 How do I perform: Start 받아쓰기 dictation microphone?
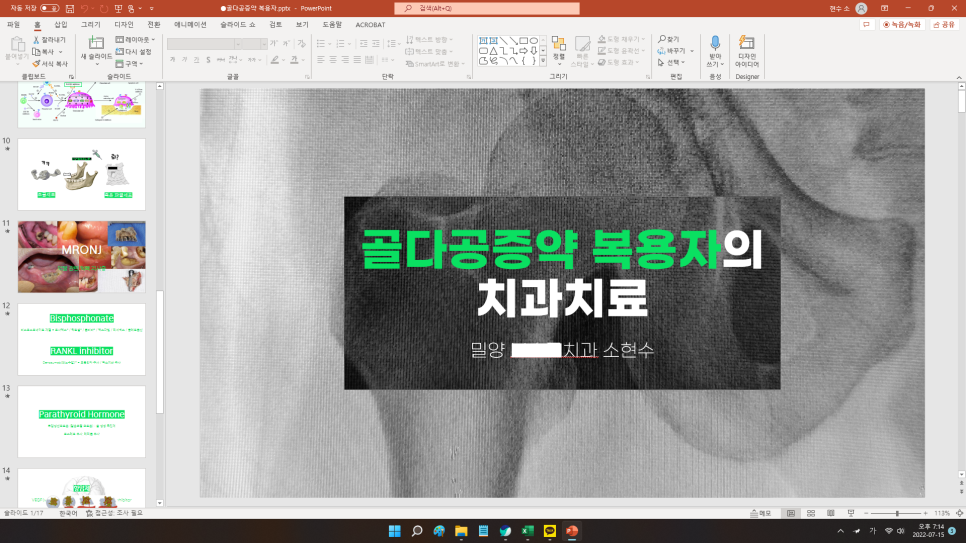click(x=715, y=51)
